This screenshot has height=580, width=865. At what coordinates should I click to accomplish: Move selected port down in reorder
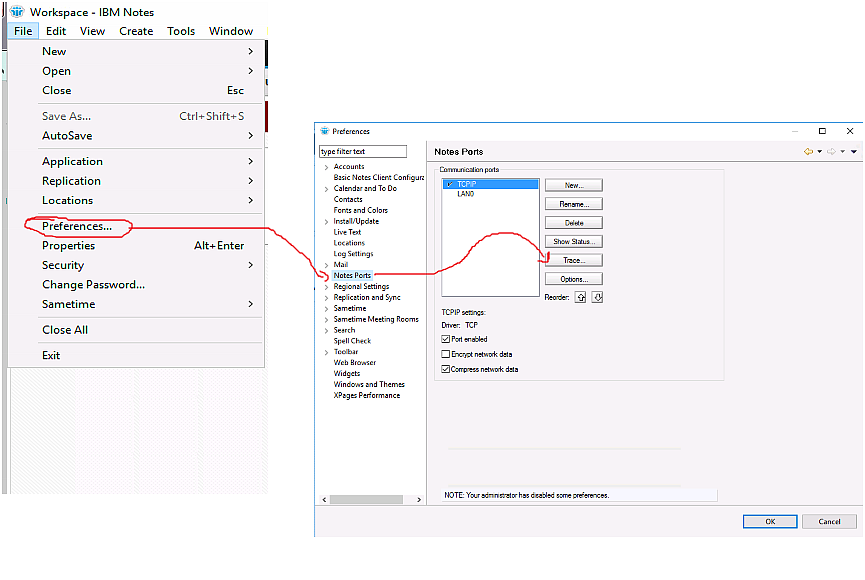(x=597, y=297)
